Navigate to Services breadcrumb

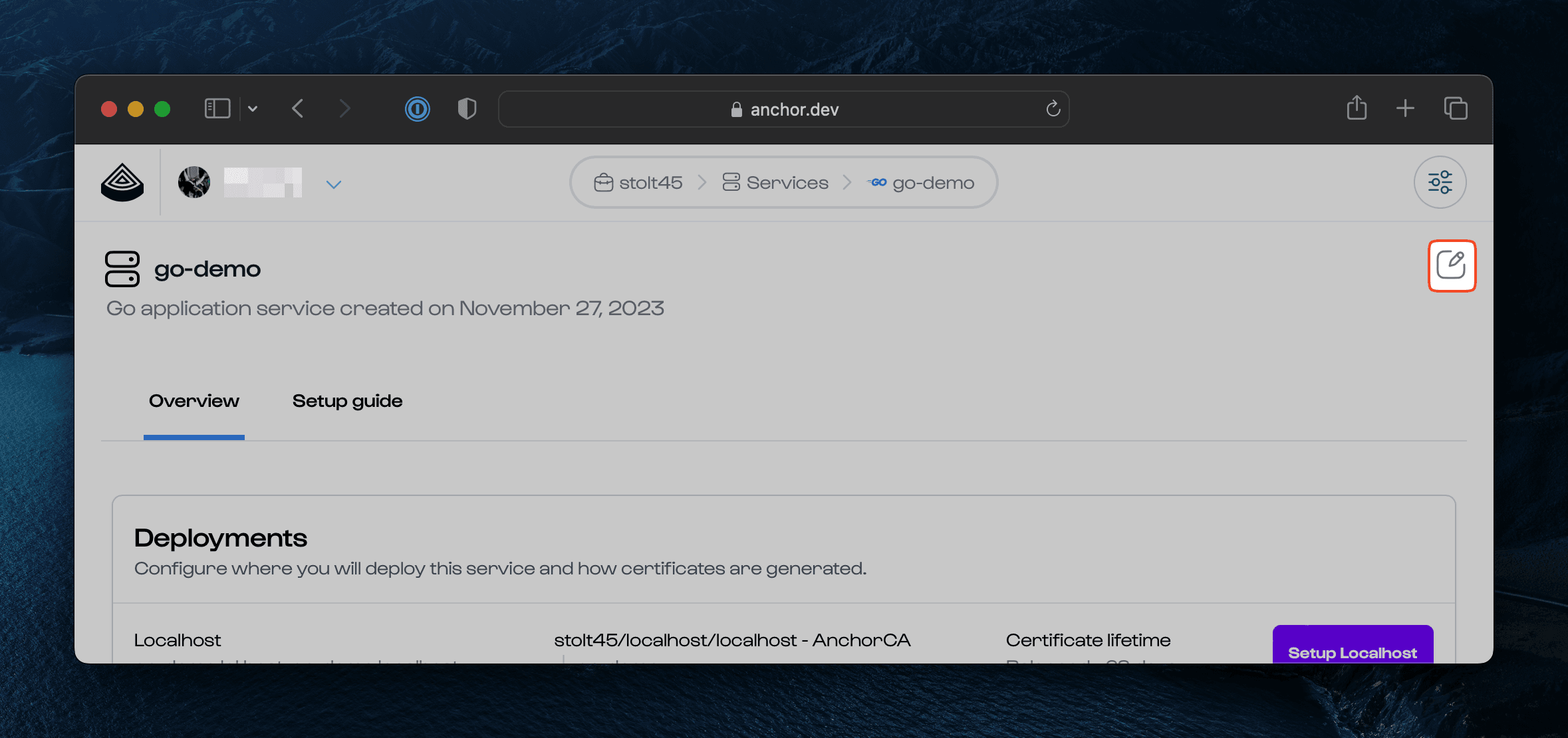775,183
